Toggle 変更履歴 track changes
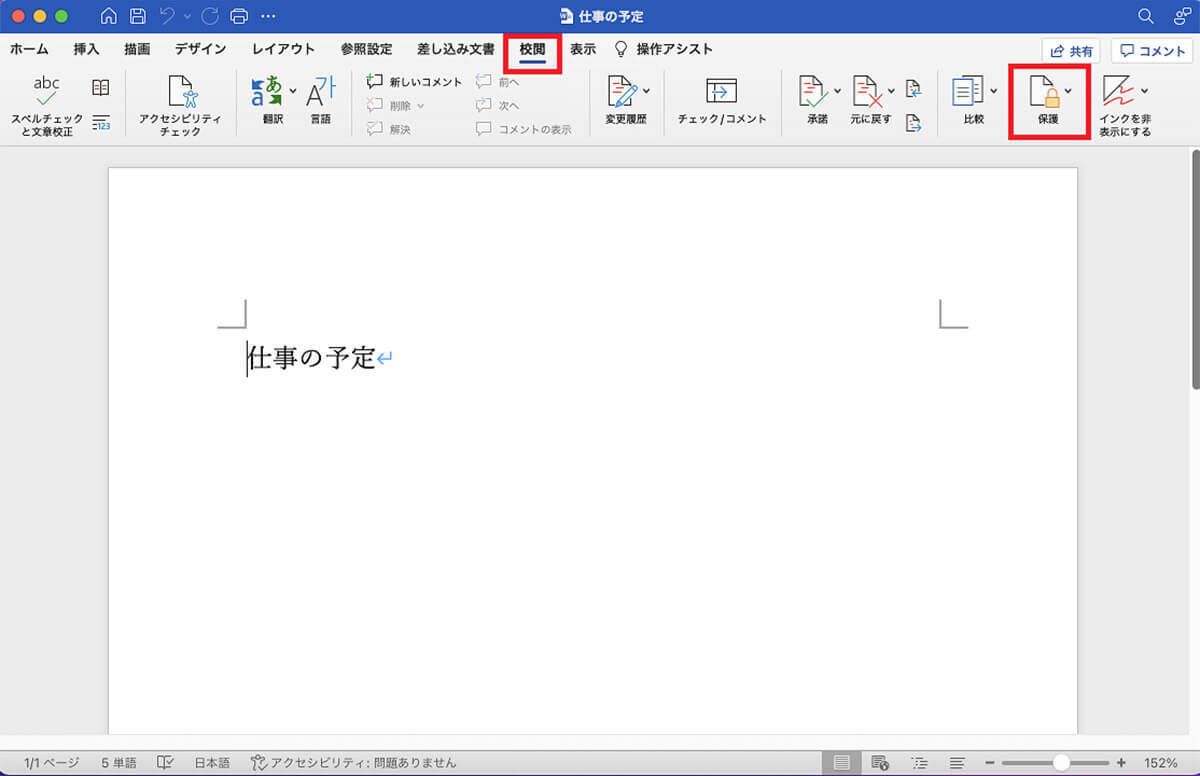Image resolution: width=1200 pixels, height=776 pixels. coord(624,92)
